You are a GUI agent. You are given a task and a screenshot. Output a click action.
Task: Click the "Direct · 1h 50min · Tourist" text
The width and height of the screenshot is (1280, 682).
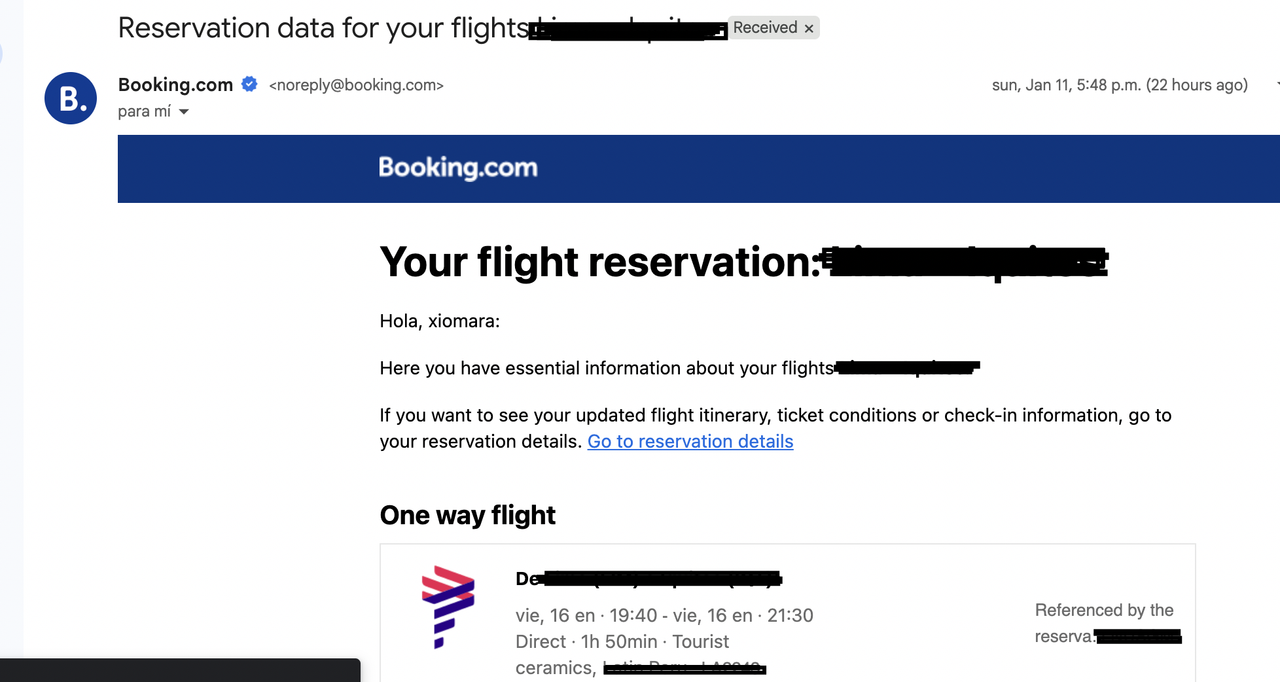[x=622, y=641]
